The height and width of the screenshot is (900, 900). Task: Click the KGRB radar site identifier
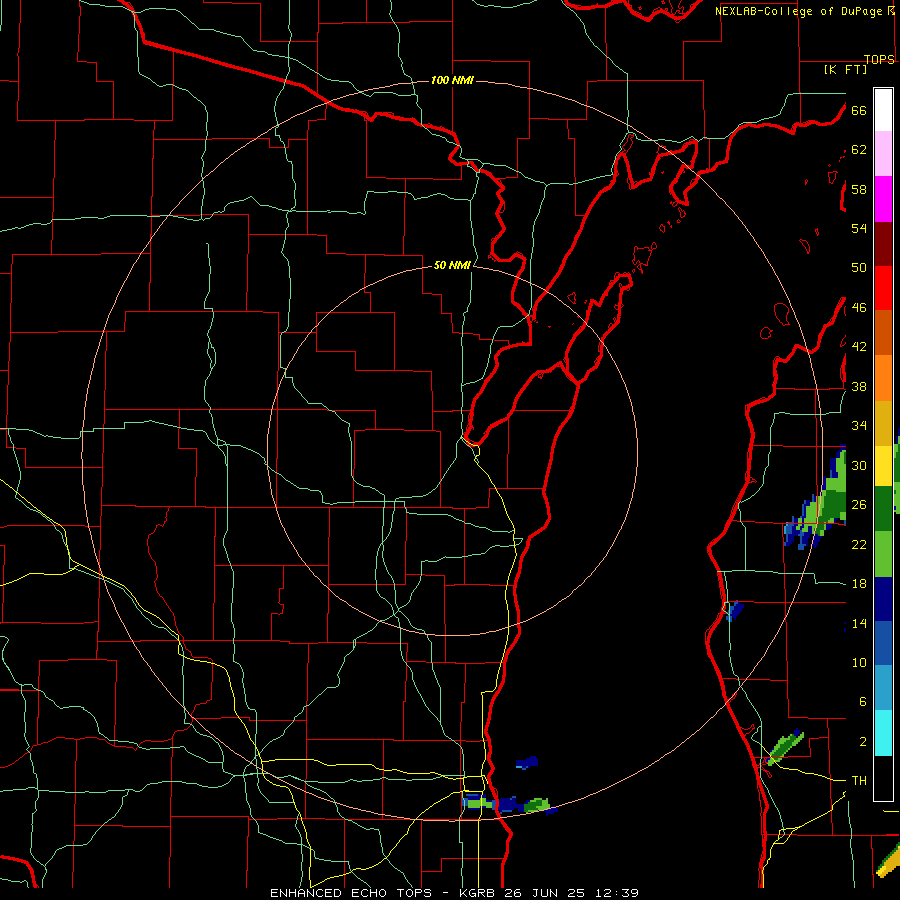[479, 893]
